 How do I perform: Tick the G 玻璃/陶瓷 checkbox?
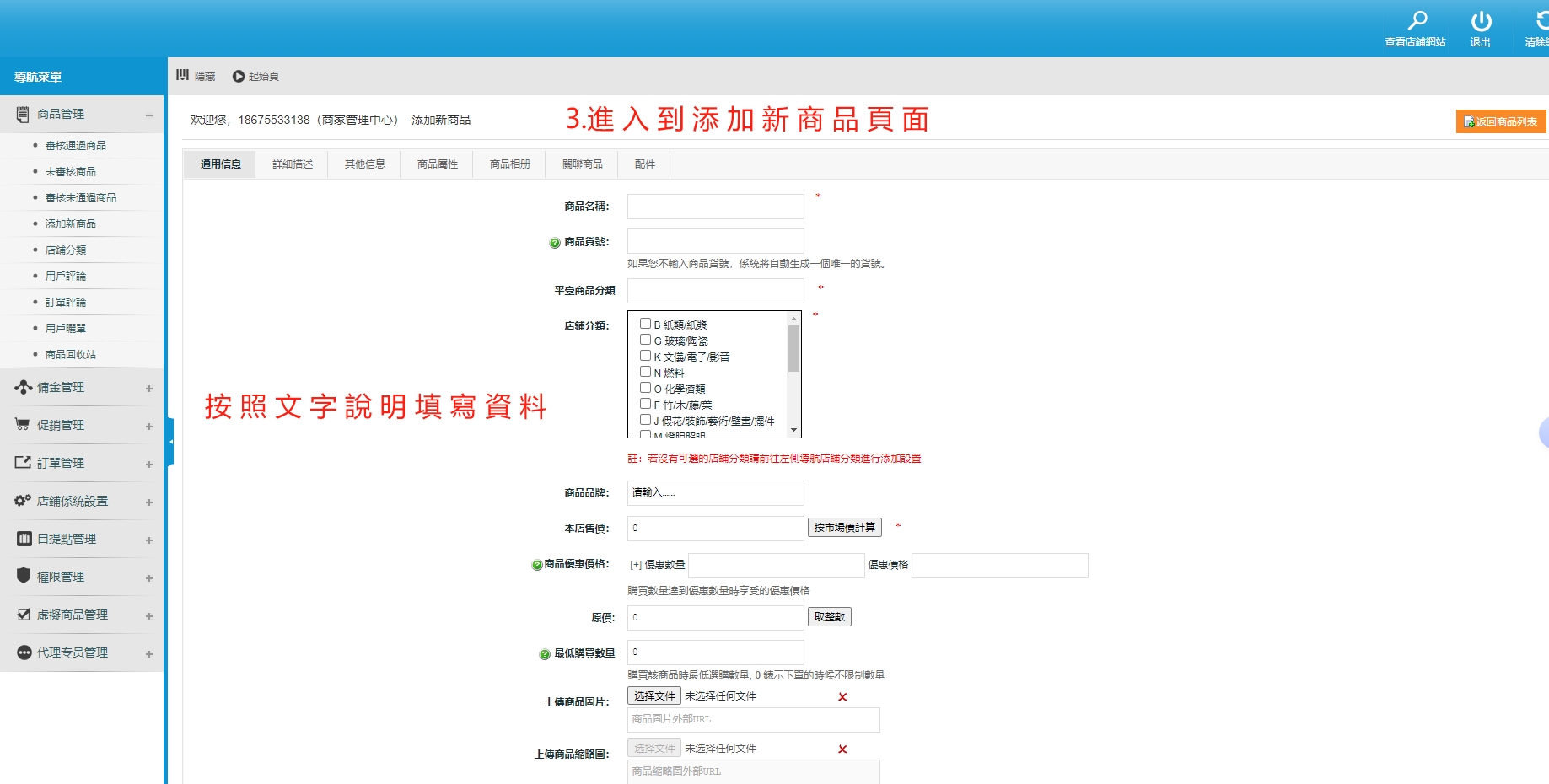(x=645, y=340)
